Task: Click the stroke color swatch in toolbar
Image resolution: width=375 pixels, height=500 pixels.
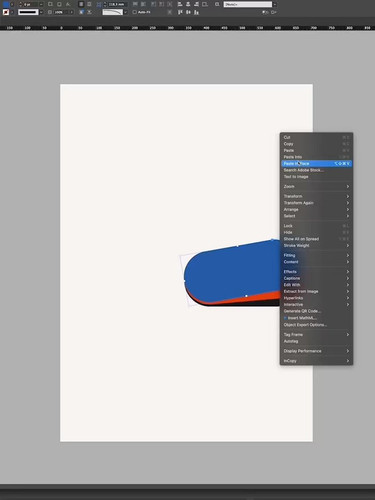Action: (6, 12)
